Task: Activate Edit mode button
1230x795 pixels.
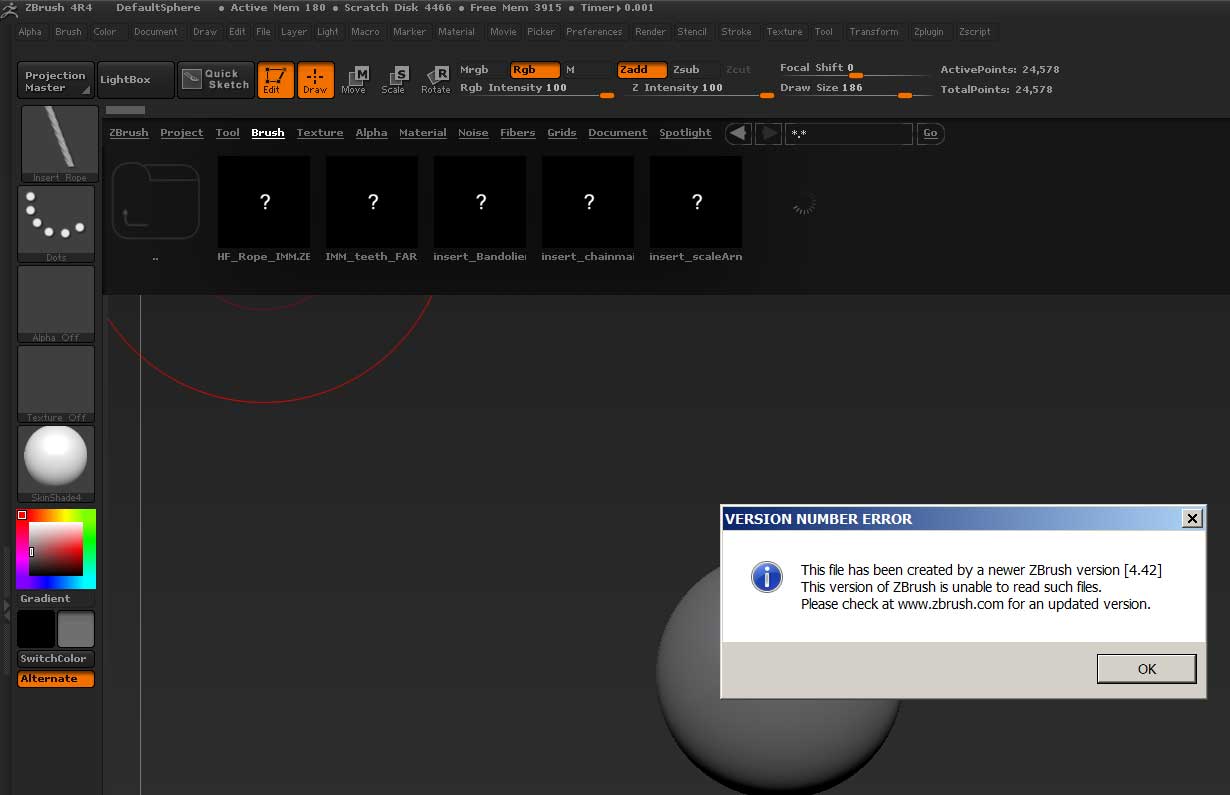Action: tap(275, 80)
